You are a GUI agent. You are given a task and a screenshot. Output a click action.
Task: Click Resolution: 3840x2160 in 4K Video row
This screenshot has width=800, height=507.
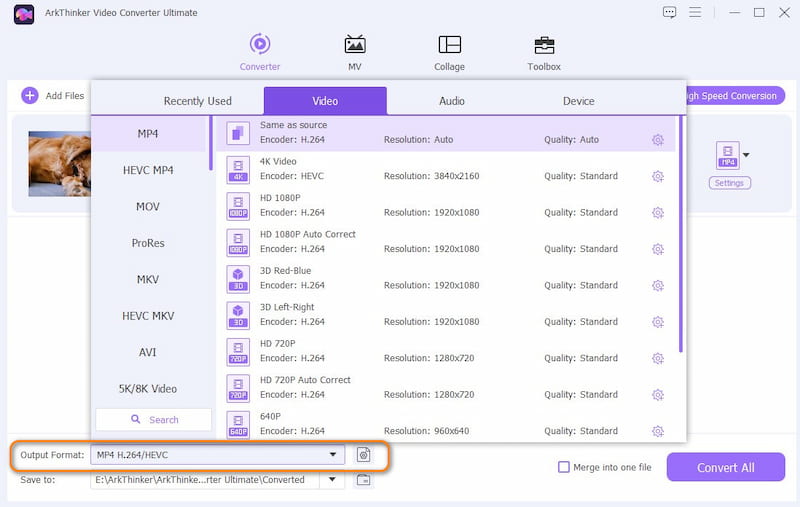coord(432,176)
